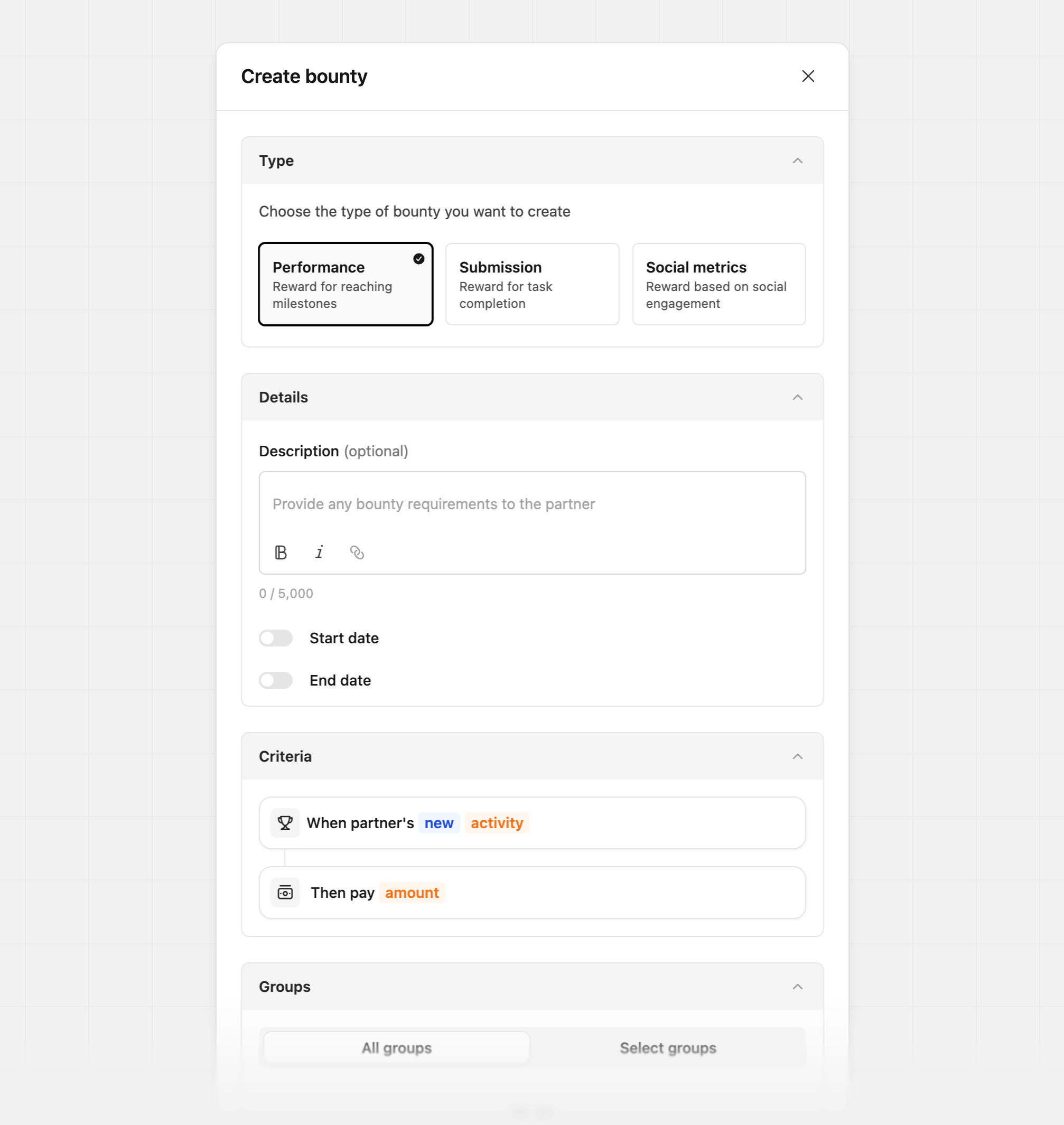
Task: Click the 'End date' label text
Action: [x=340, y=680]
